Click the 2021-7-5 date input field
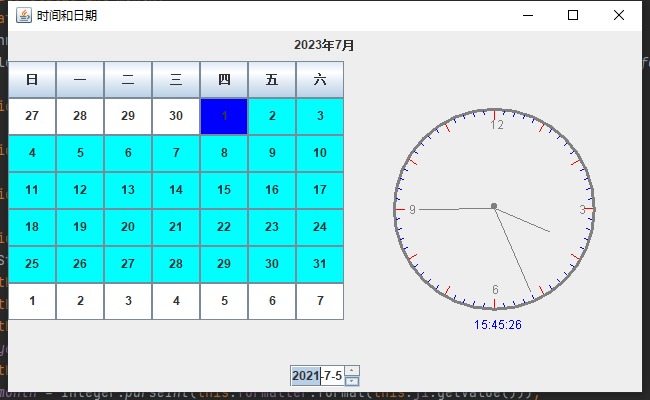This screenshot has height=400, width=650. point(318,376)
